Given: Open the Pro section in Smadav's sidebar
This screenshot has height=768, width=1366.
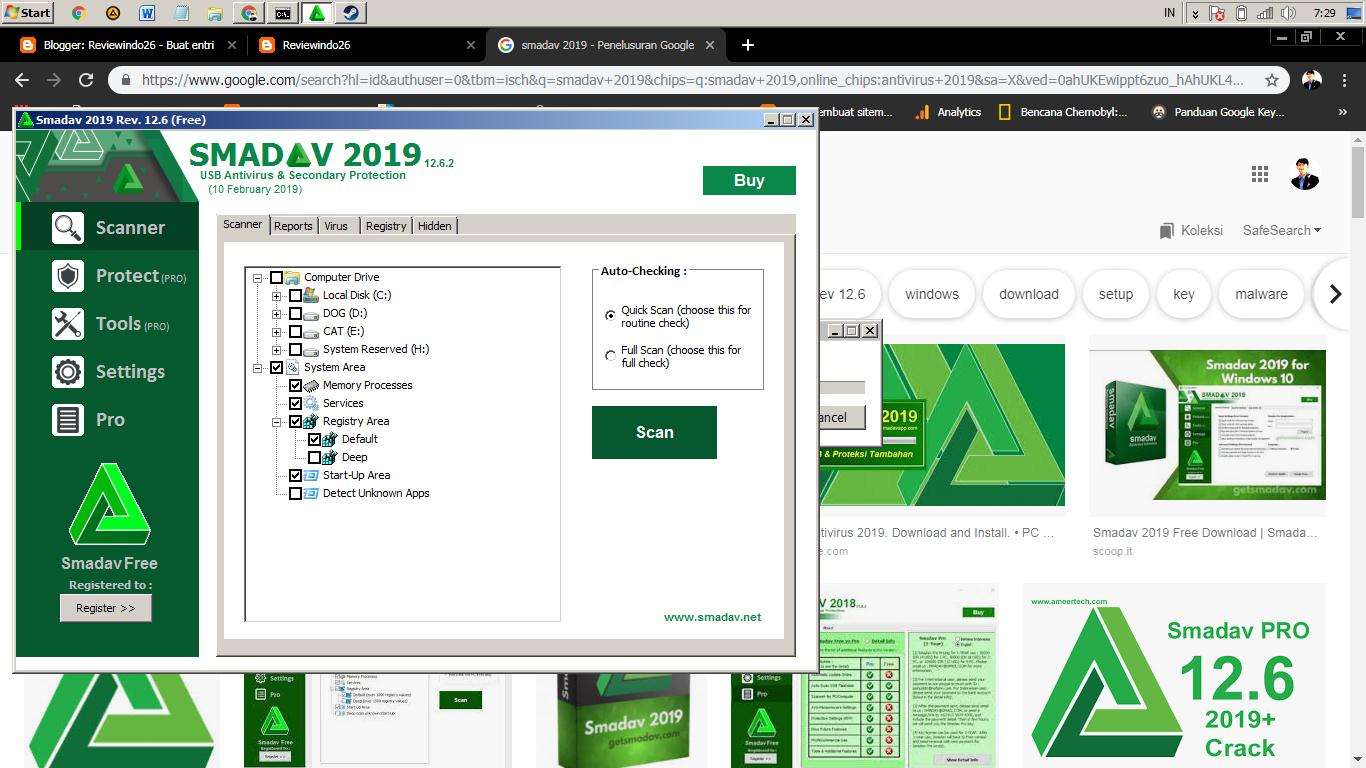Looking at the screenshot, I should [x=108, y=420].
